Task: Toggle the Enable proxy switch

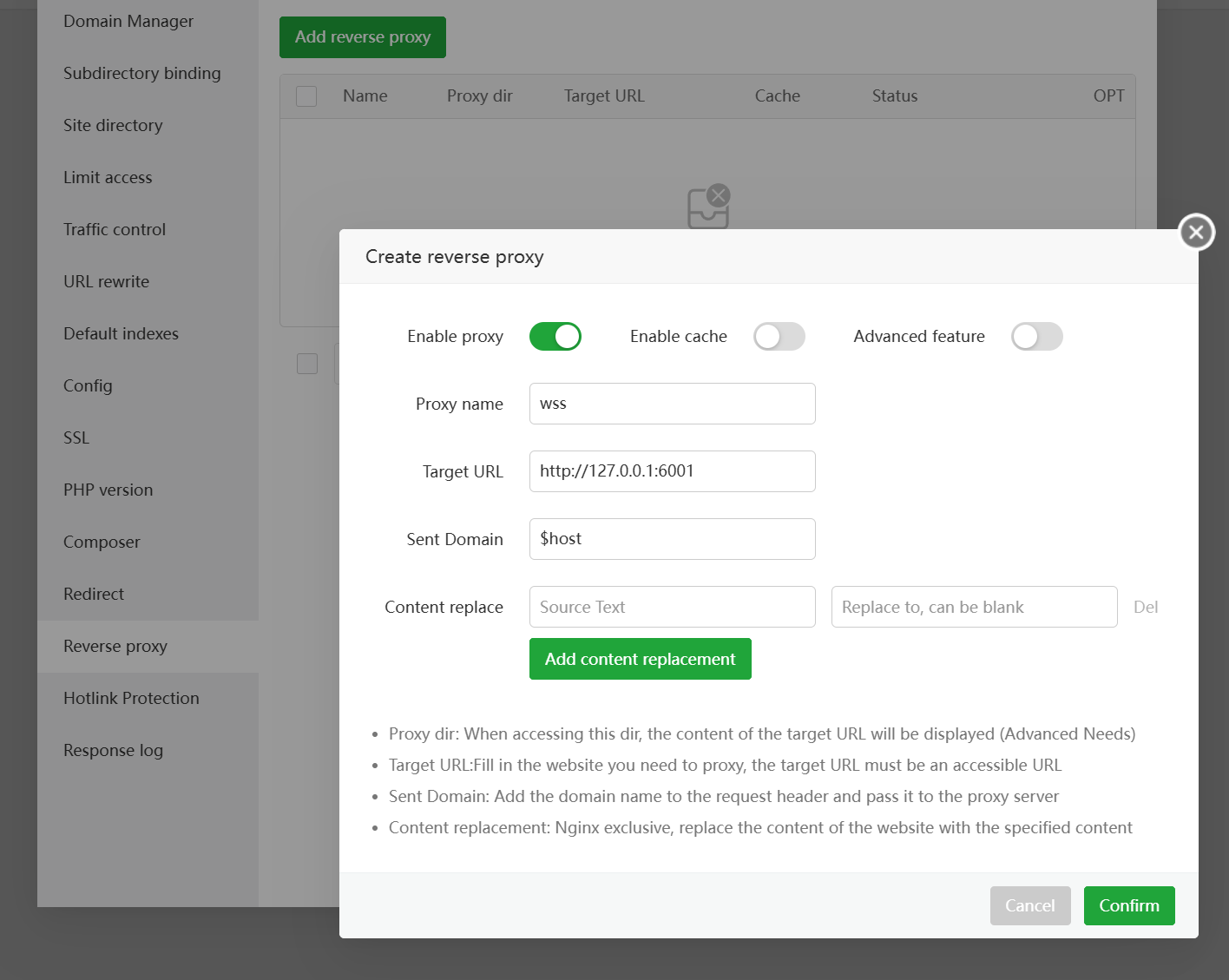Action: click(x=555, y=336)
